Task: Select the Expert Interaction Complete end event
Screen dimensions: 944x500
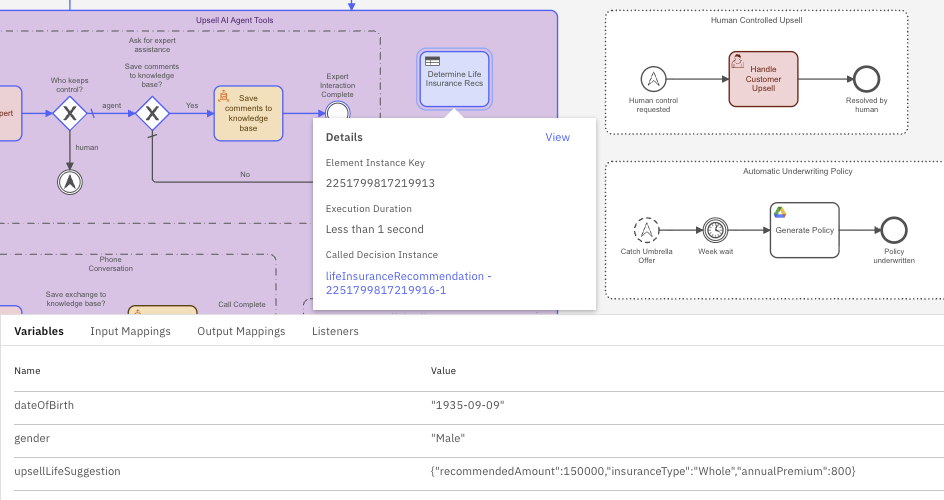Action: pyautogui.click(x=338, y=113)
